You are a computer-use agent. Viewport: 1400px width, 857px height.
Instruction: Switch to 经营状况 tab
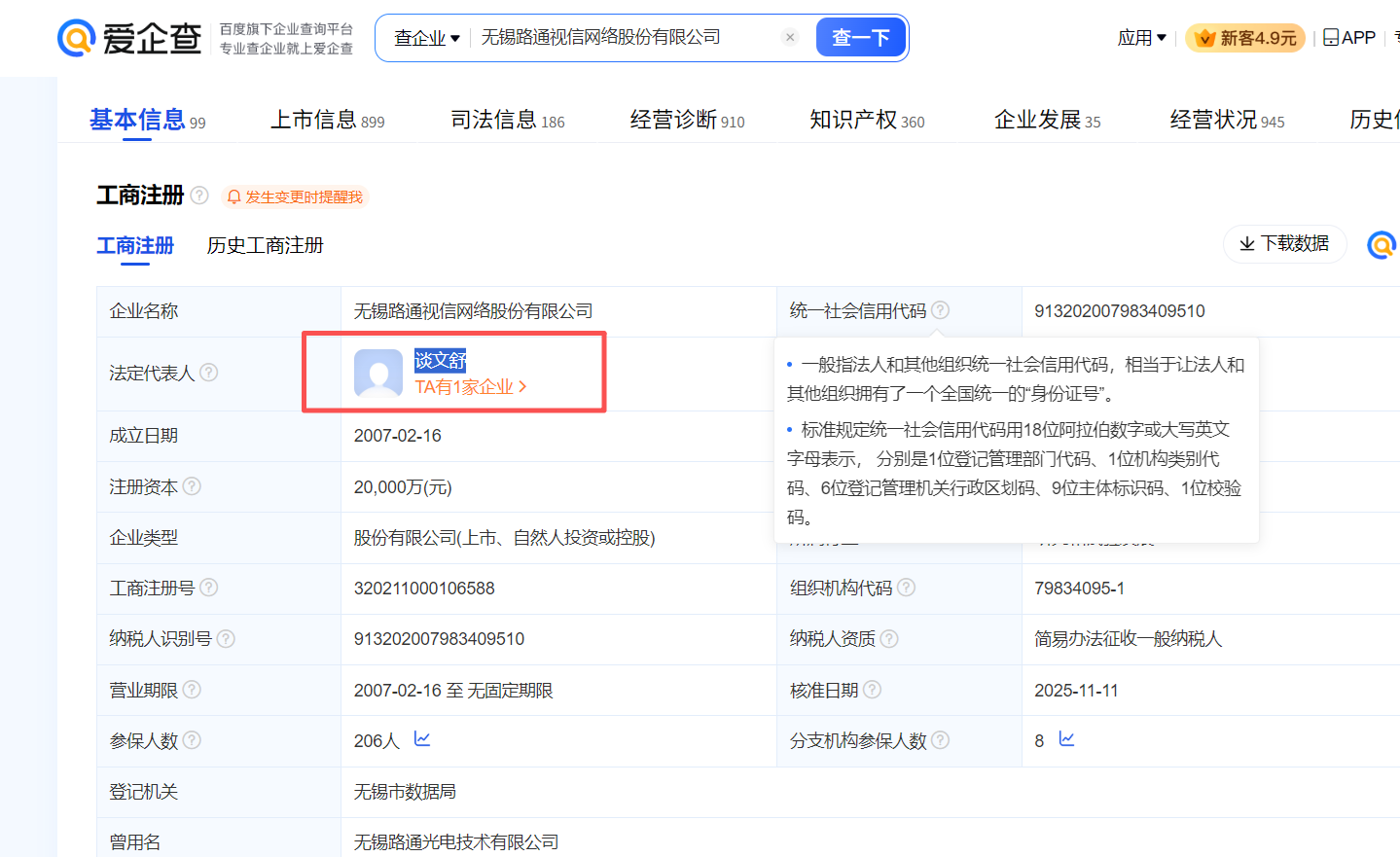(1227, 120)
